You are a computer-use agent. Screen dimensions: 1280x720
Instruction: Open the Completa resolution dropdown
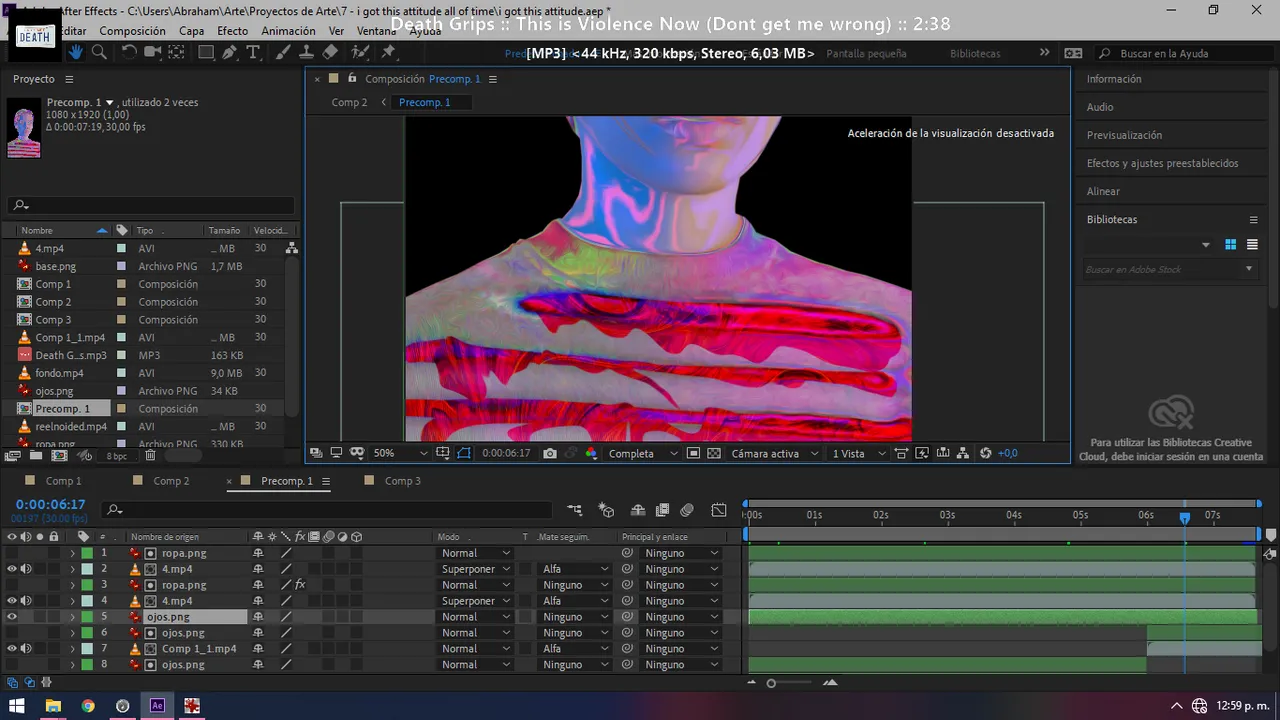coord(643,453)
